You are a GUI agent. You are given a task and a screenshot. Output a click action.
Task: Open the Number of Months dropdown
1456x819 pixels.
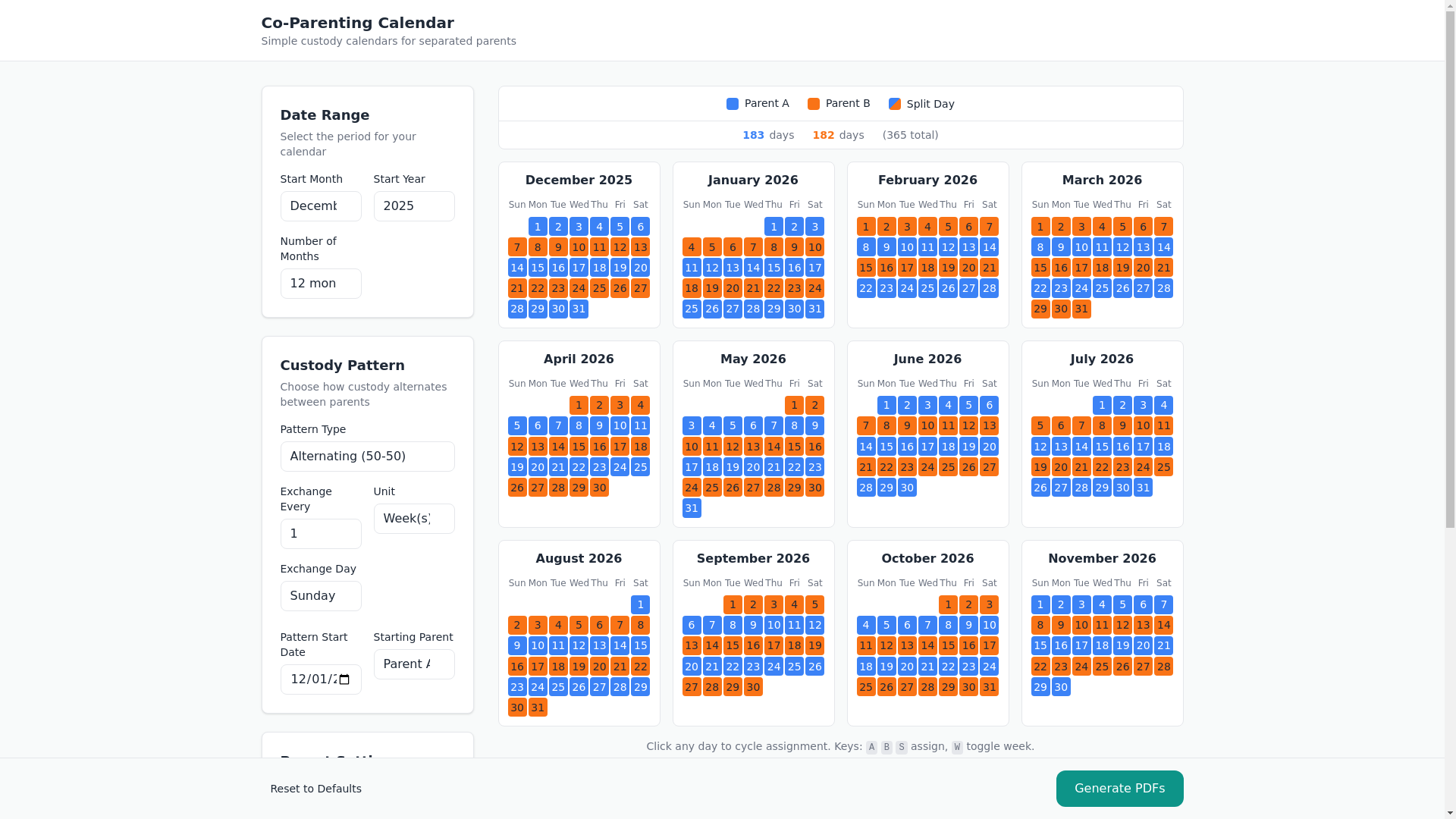click(x=321, y=284)
